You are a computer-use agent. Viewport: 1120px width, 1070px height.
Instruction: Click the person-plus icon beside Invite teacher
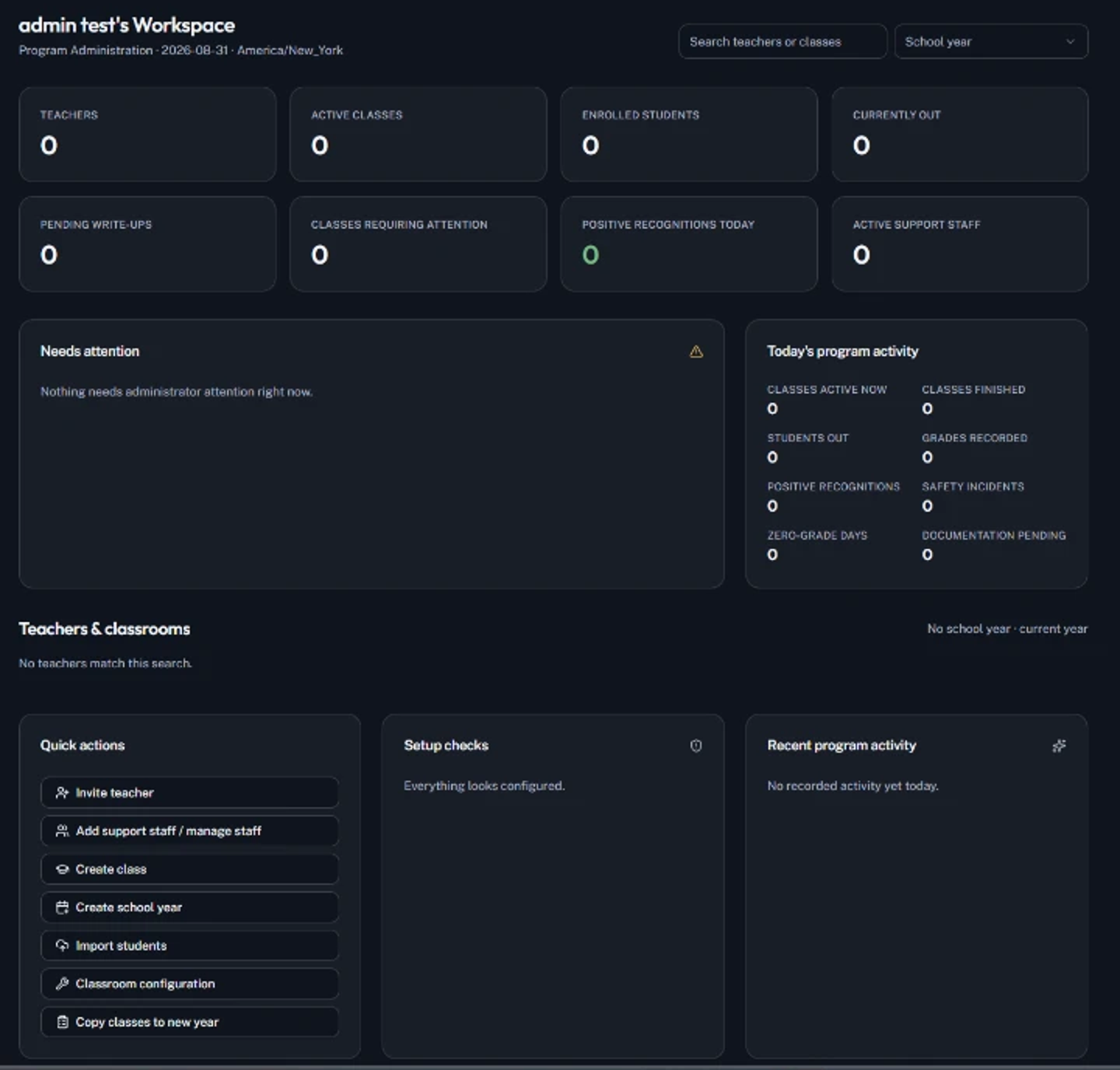click(62, 792)
